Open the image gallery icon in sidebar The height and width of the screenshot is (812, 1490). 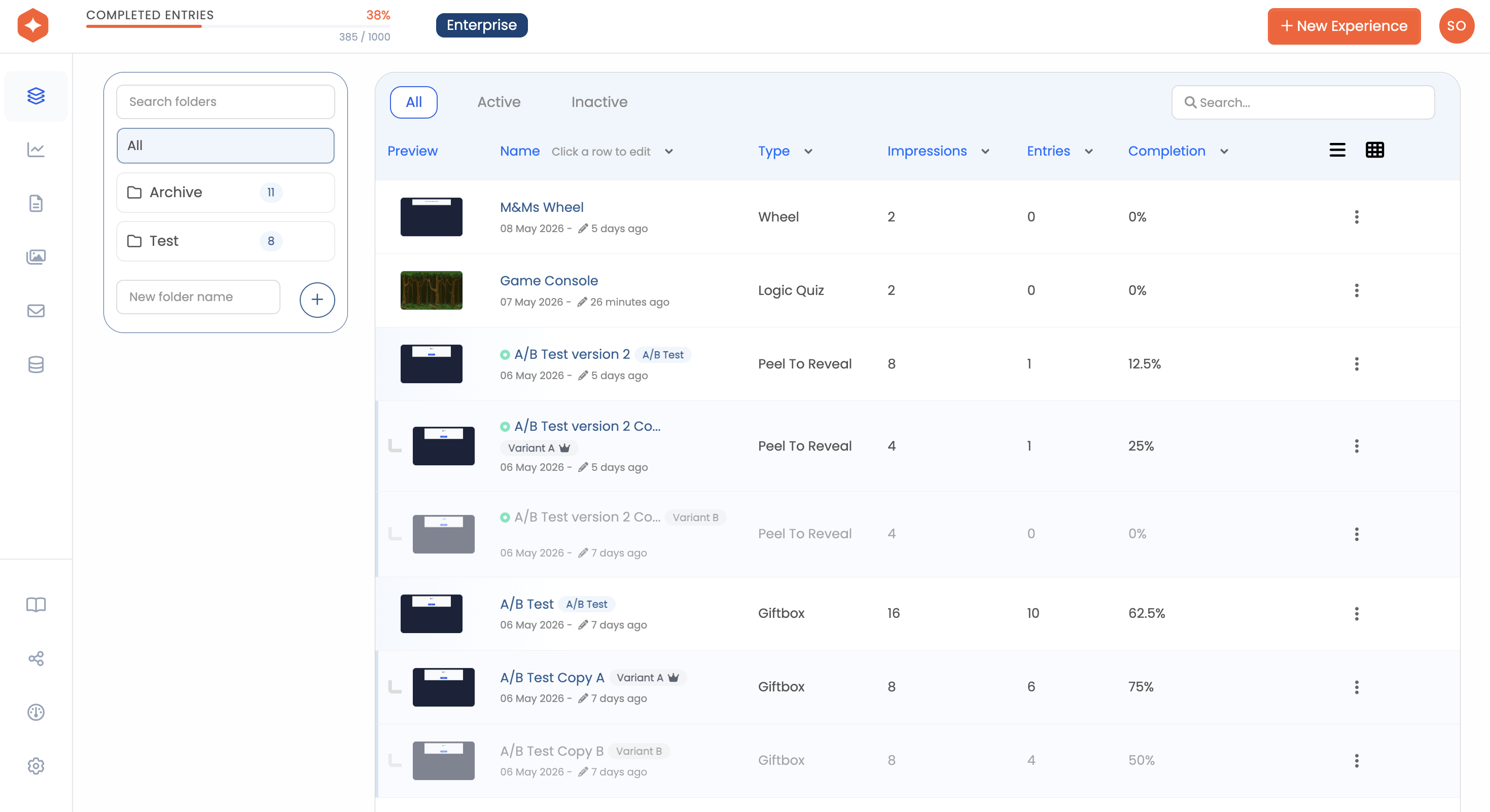pyautogui.click(x=36, y=256)
